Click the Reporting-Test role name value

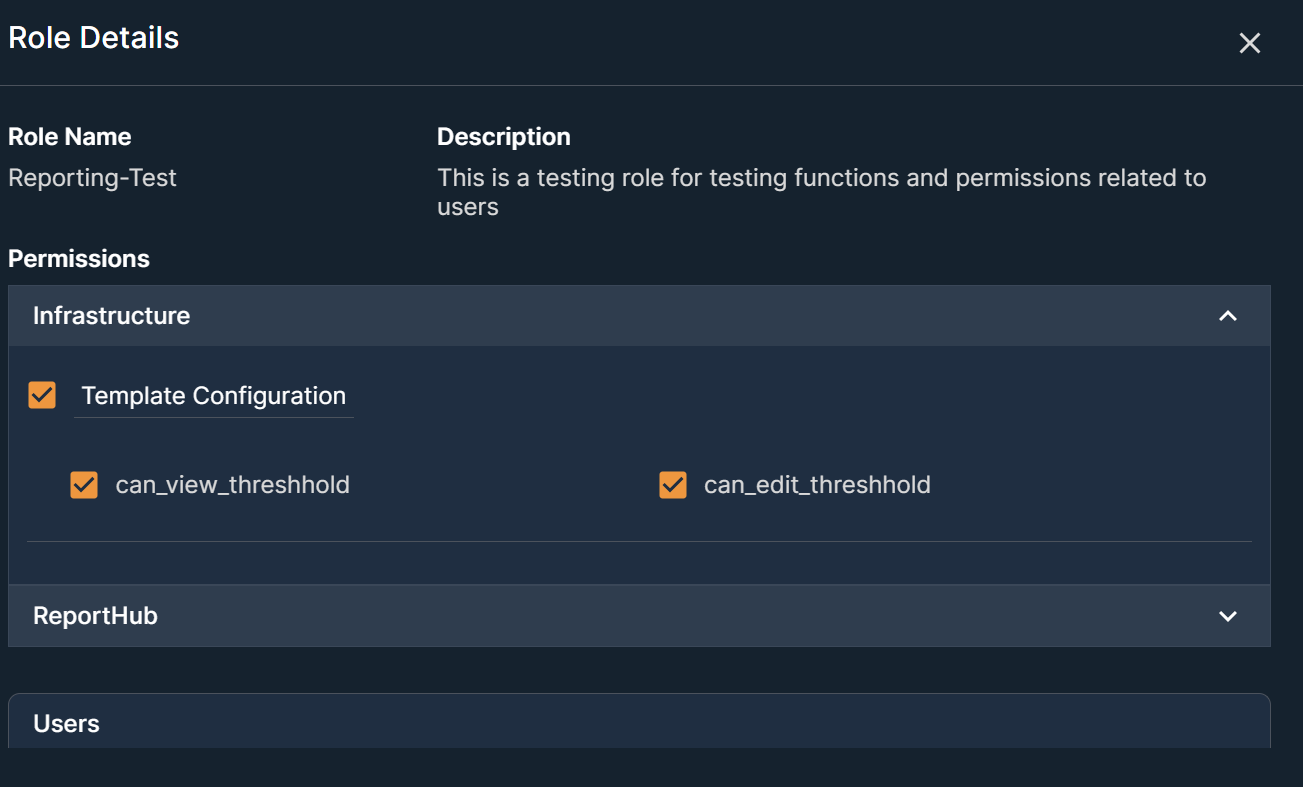[92, 178]
